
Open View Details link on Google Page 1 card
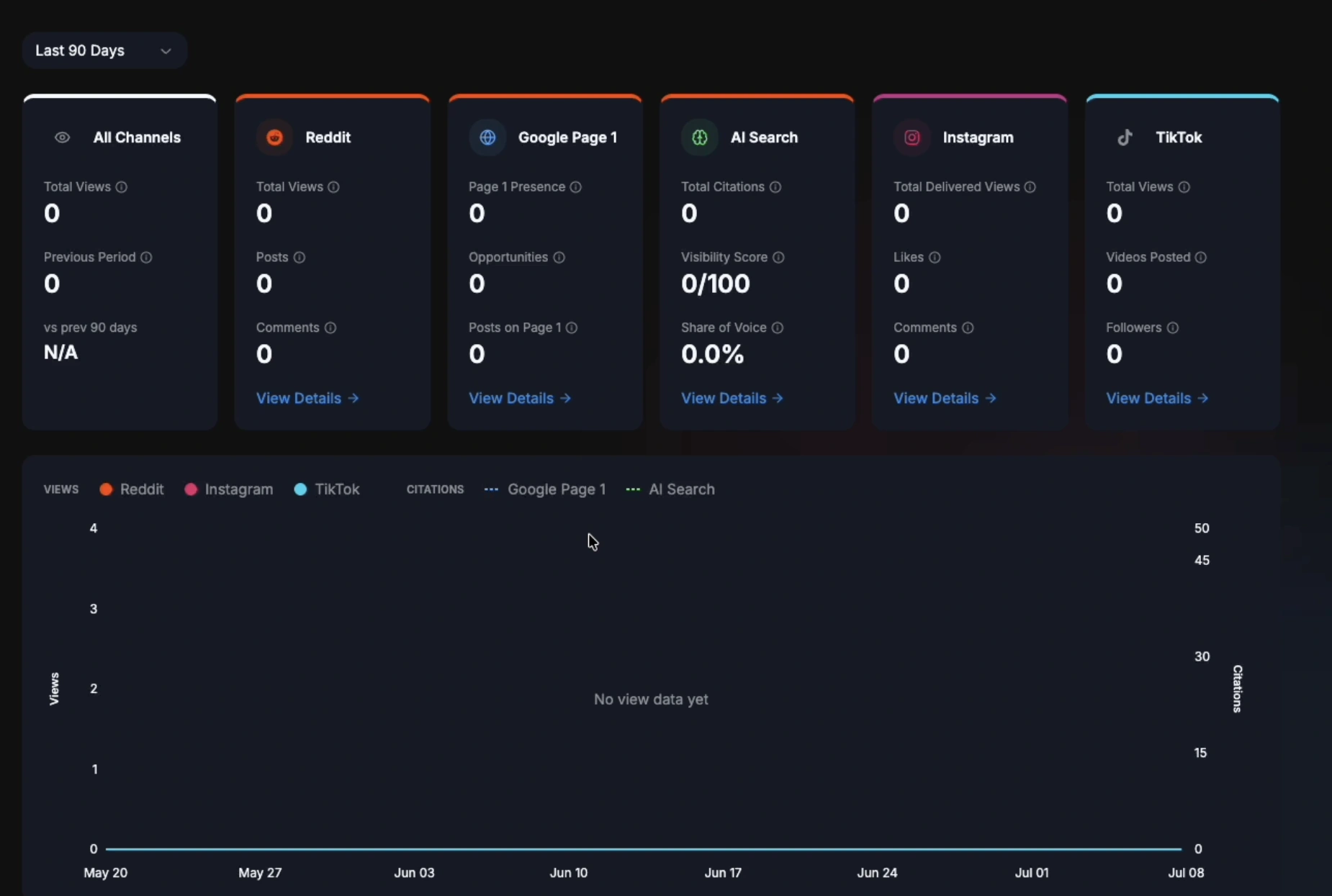click(520, 398)
